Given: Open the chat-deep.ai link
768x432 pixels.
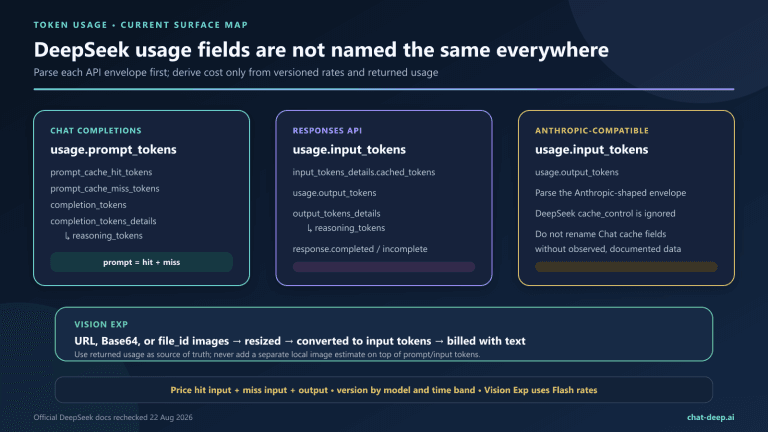Looking at the screenshot, I should [x=710, y=417].
